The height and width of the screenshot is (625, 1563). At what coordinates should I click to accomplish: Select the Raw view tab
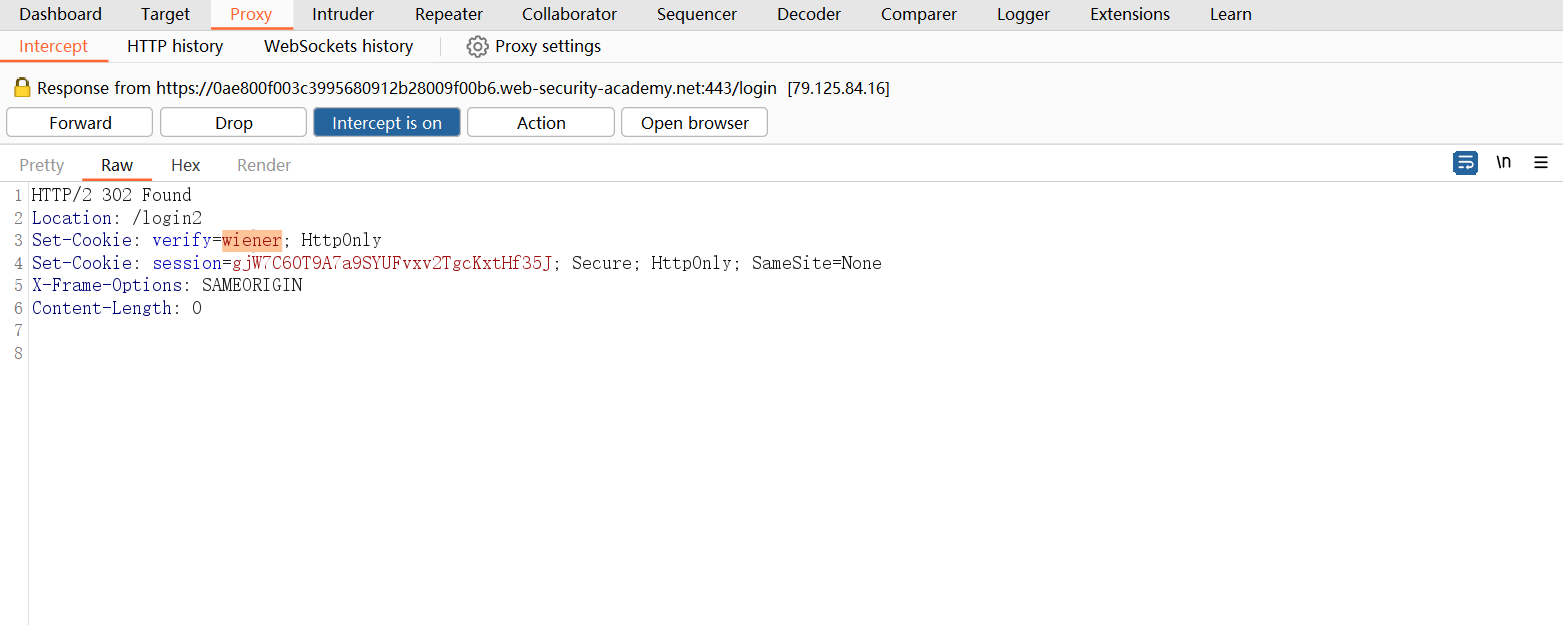(117, 165)
